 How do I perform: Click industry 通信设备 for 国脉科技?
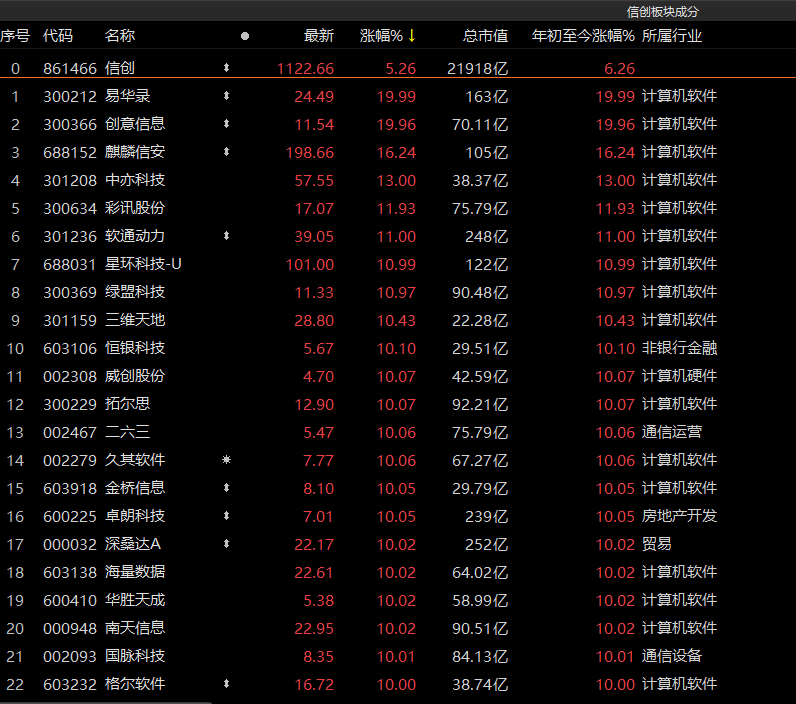672,656
